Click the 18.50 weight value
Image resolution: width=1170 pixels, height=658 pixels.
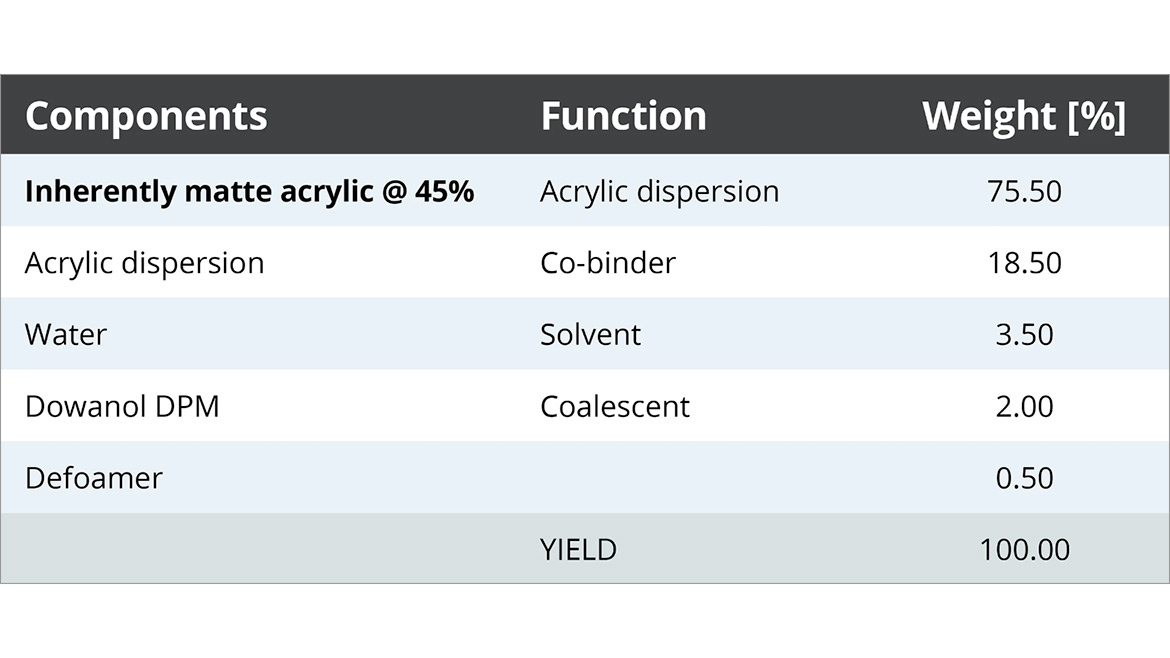(x=1024, y=263)
